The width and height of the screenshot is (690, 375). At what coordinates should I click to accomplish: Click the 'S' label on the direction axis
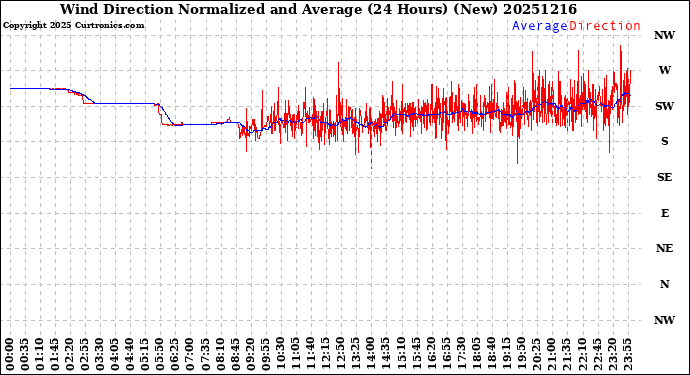(x=664, y=141)
